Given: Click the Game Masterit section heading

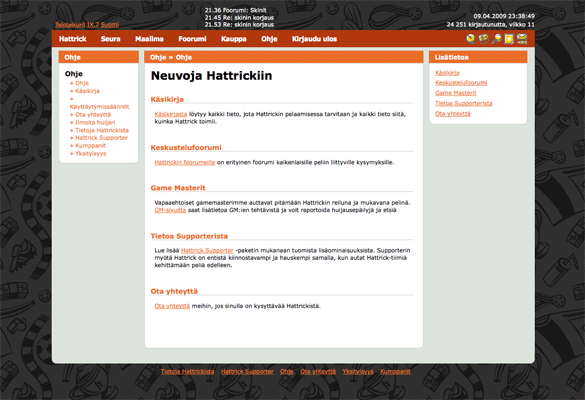Looking at the screenshot, I should [178, 188].
